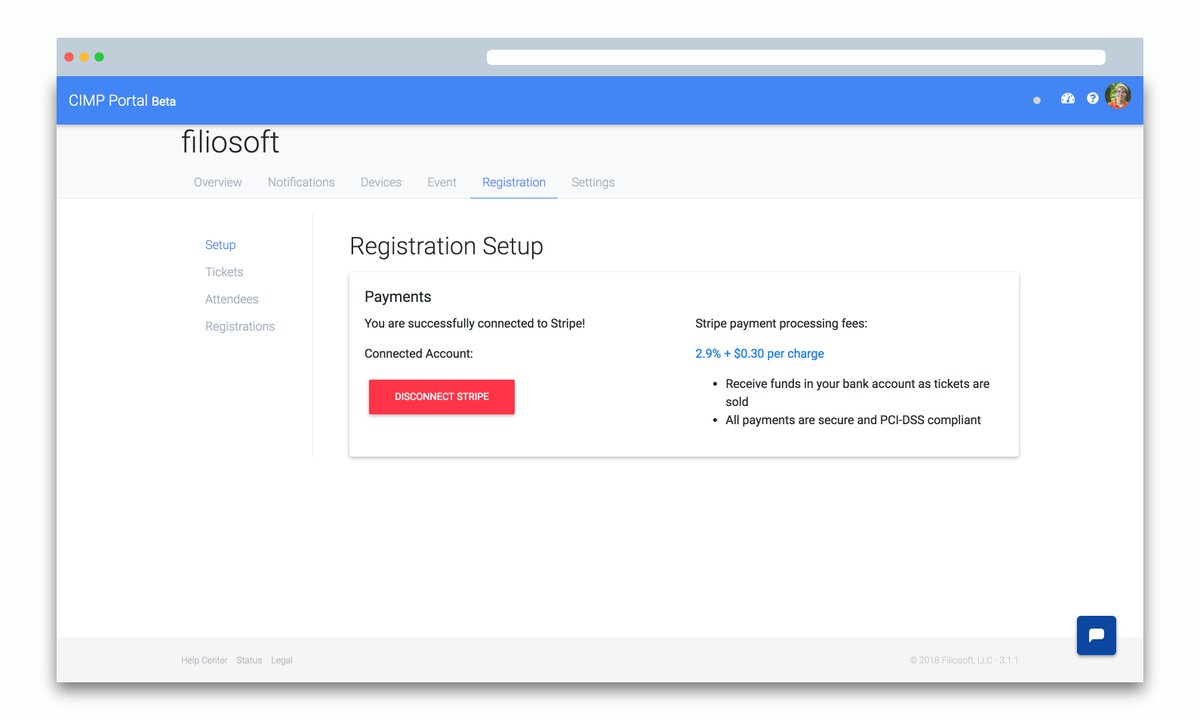Click the yellow minimize window button
The height and width of the screenshot is (720, 1200).
click(x=84, y=57)
